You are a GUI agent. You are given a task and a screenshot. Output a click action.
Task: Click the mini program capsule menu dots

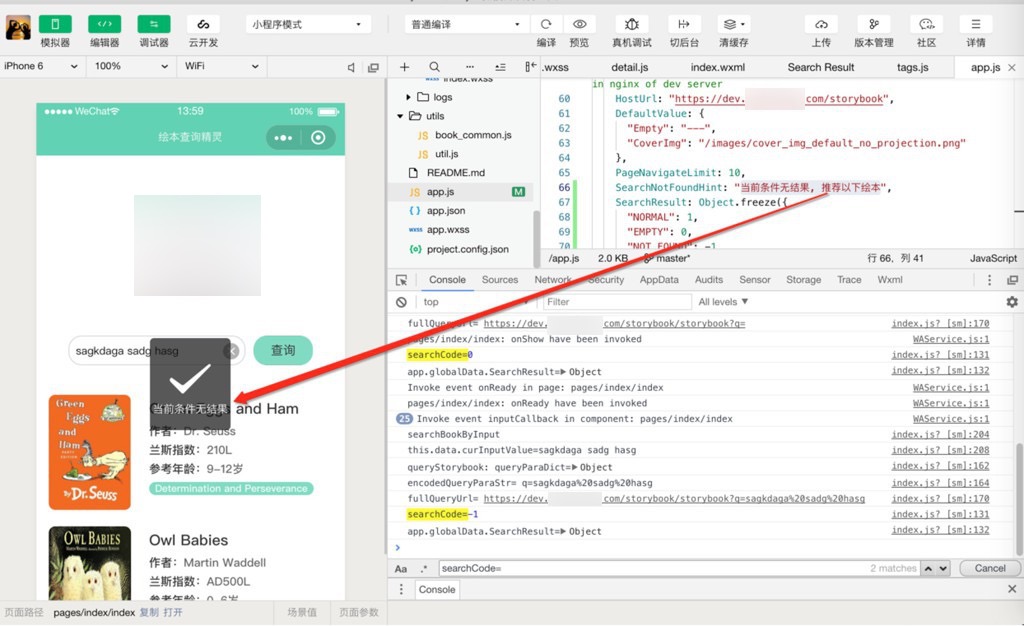click(x=283, y=138)
